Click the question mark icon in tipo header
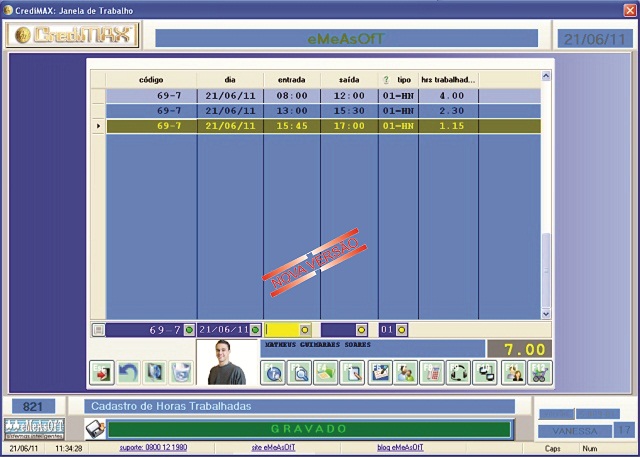Screen dimensions: 640x457 [x=386, y=79]
